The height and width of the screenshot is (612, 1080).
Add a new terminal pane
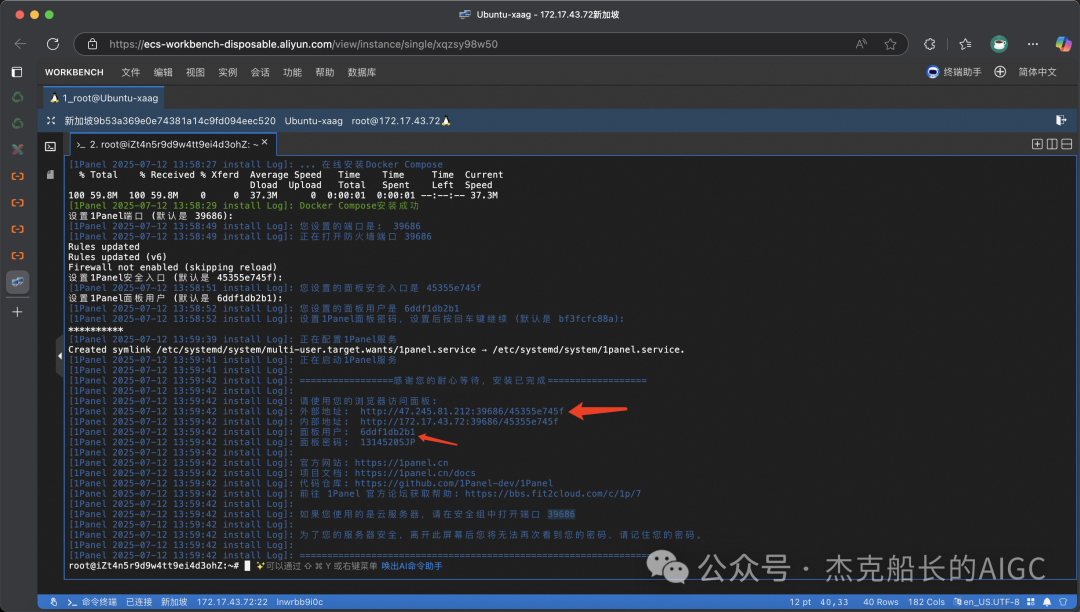pyautogui.click(x=1037, y=144)
